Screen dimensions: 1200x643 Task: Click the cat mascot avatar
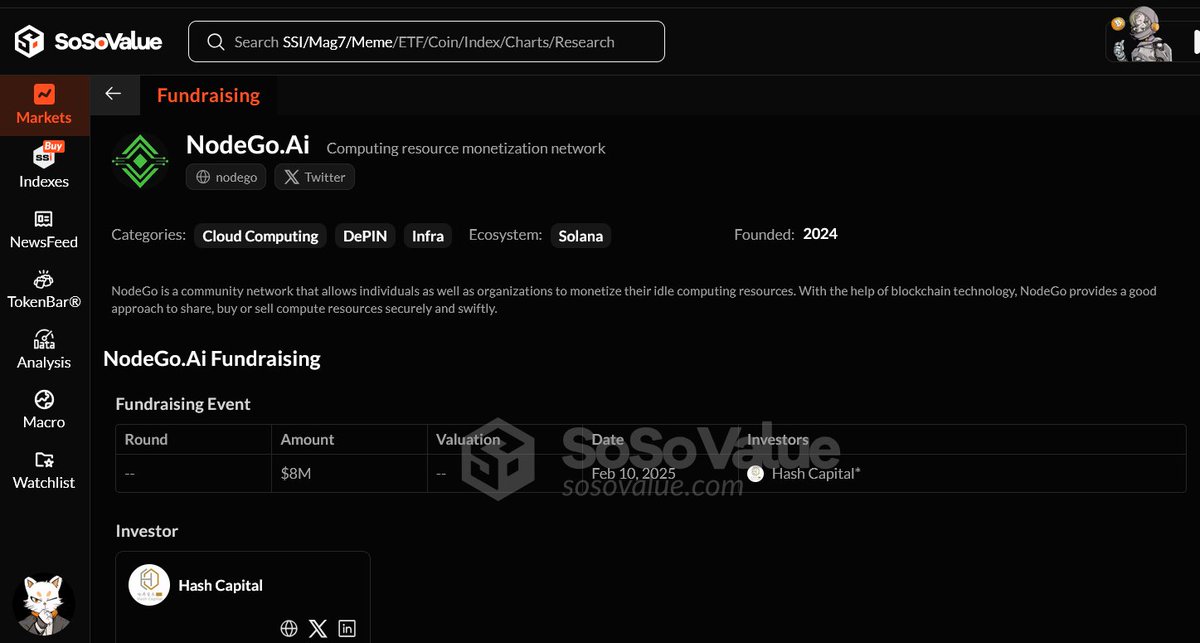click(x=44, y=605)
